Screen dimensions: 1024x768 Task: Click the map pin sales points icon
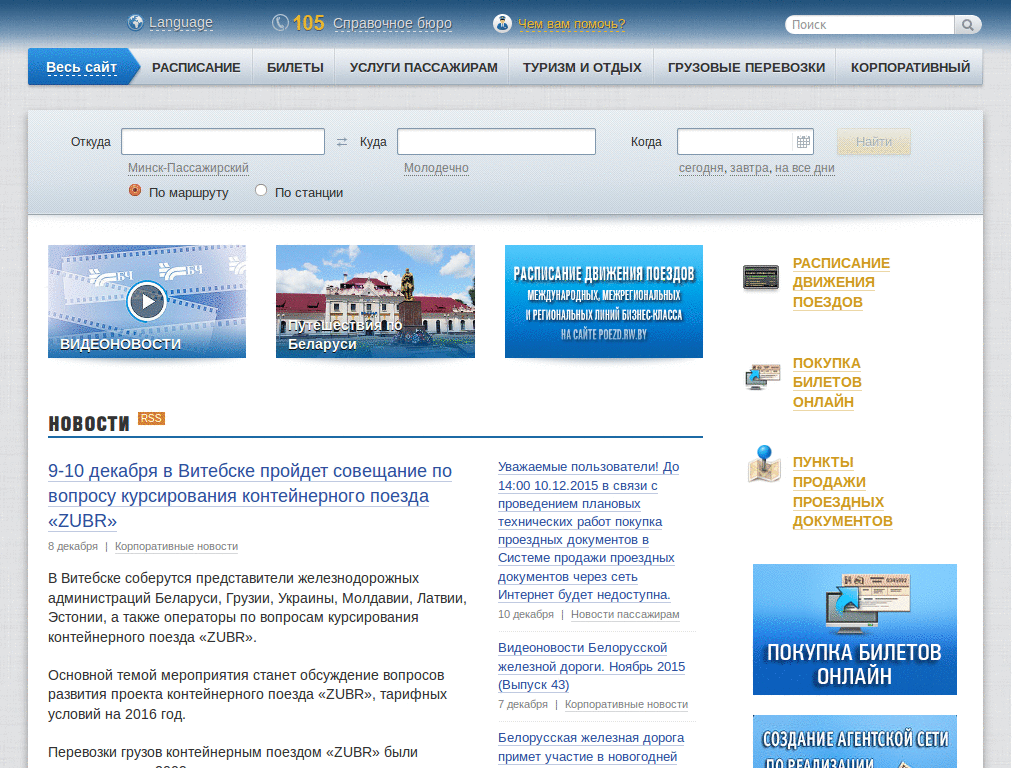point(764,464)
